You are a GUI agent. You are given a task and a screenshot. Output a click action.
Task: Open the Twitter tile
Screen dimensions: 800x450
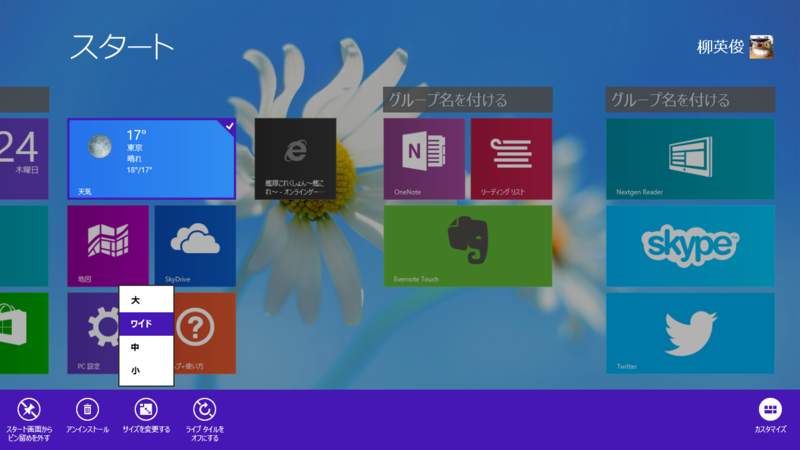tap(690, 333)
